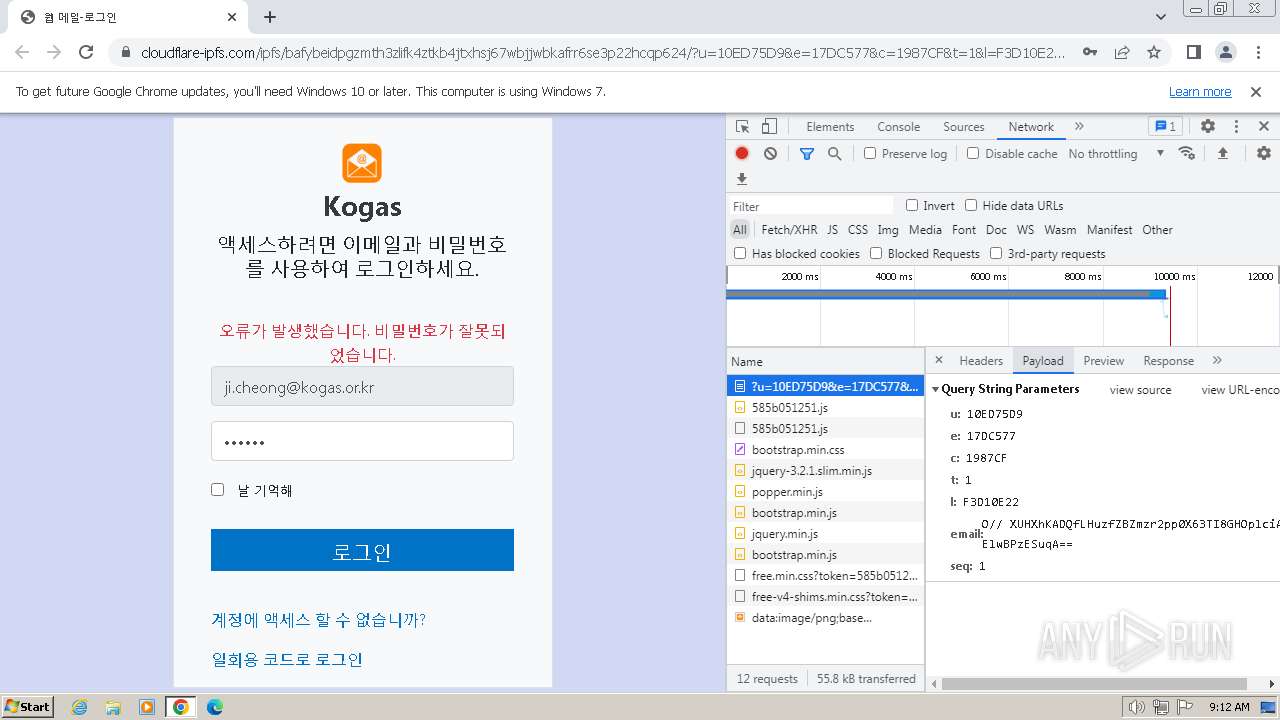Open Internet Explorer from taskbar
Screen dimensions: 1280x720
coord(79,707)
